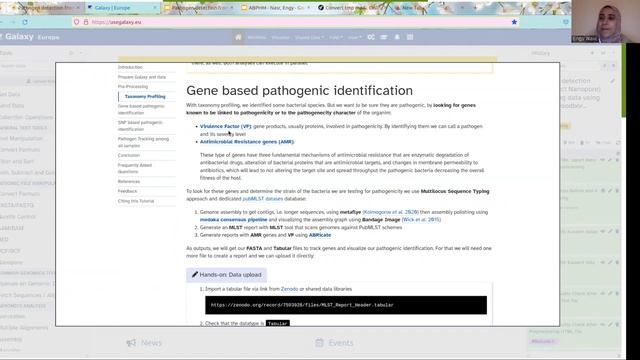The width and height of the screenshot is (640, 360).
Task: Expand Quality Control tool section
Action: [18, 217]
